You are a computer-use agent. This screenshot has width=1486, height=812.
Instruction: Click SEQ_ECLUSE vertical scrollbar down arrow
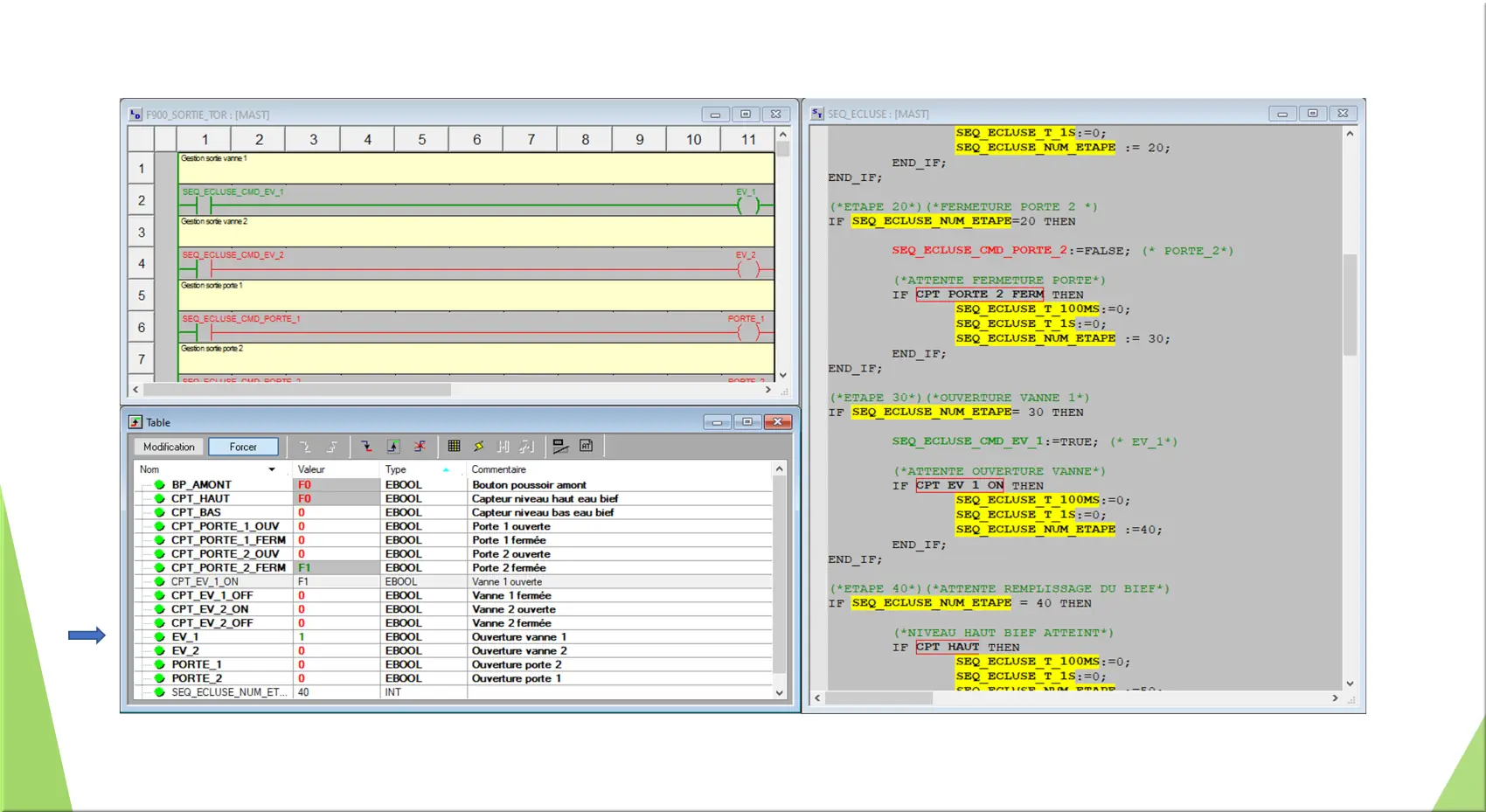pyautogui.click(x=1350, y=684)
